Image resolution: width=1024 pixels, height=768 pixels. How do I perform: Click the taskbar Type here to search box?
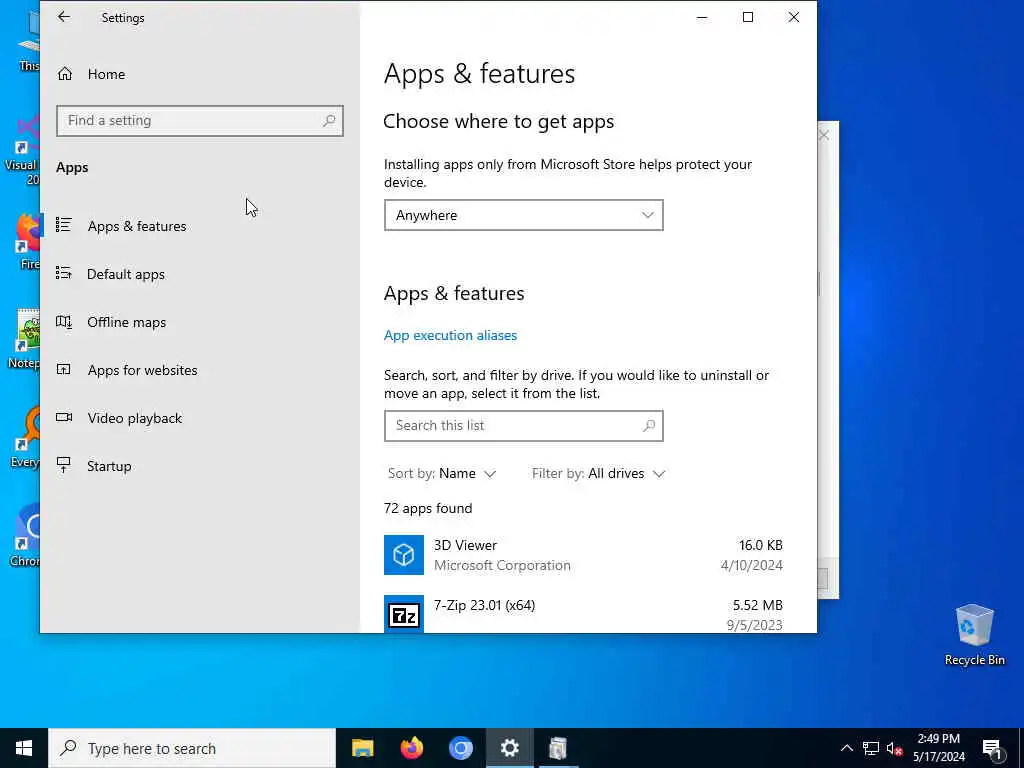point(192,748)
